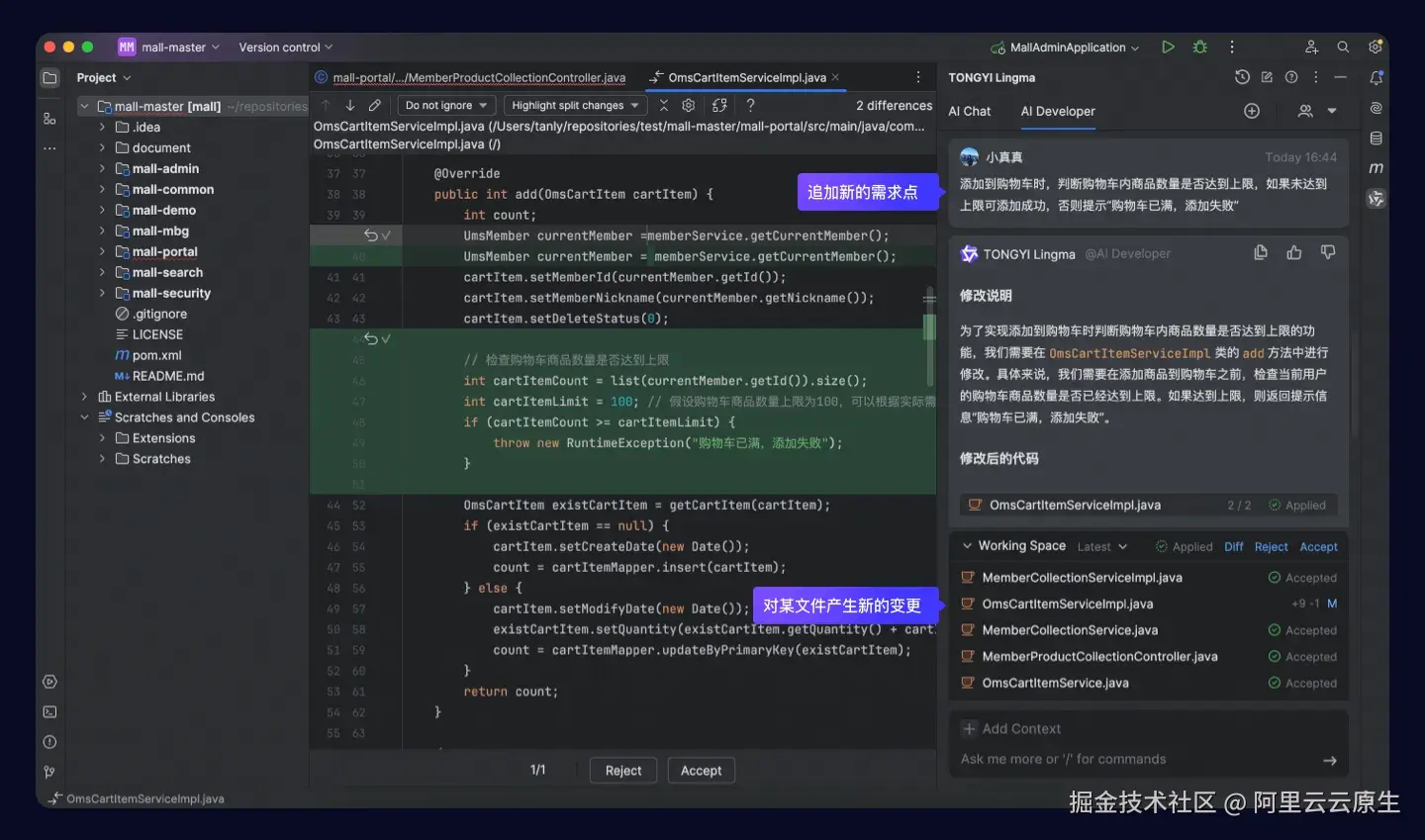Open the Git tool window

point(49,772)
